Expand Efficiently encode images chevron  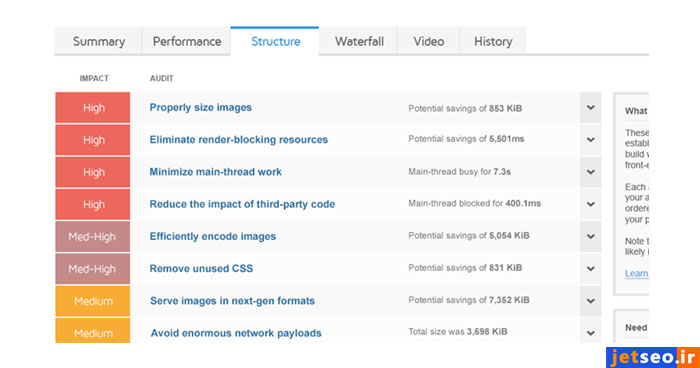pyautogui.click(x=591, y=236)
